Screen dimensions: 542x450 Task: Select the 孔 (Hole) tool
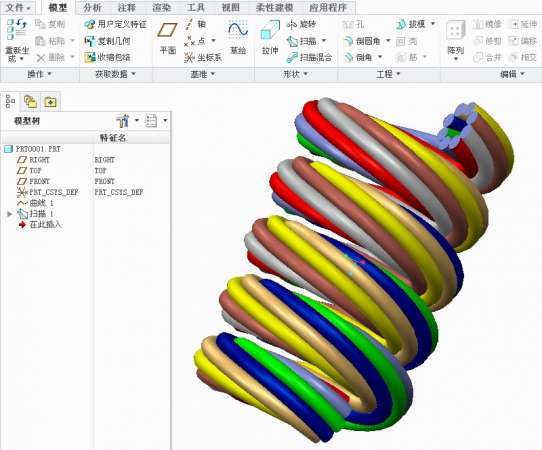pyautogui.click(x=353, y=24)
